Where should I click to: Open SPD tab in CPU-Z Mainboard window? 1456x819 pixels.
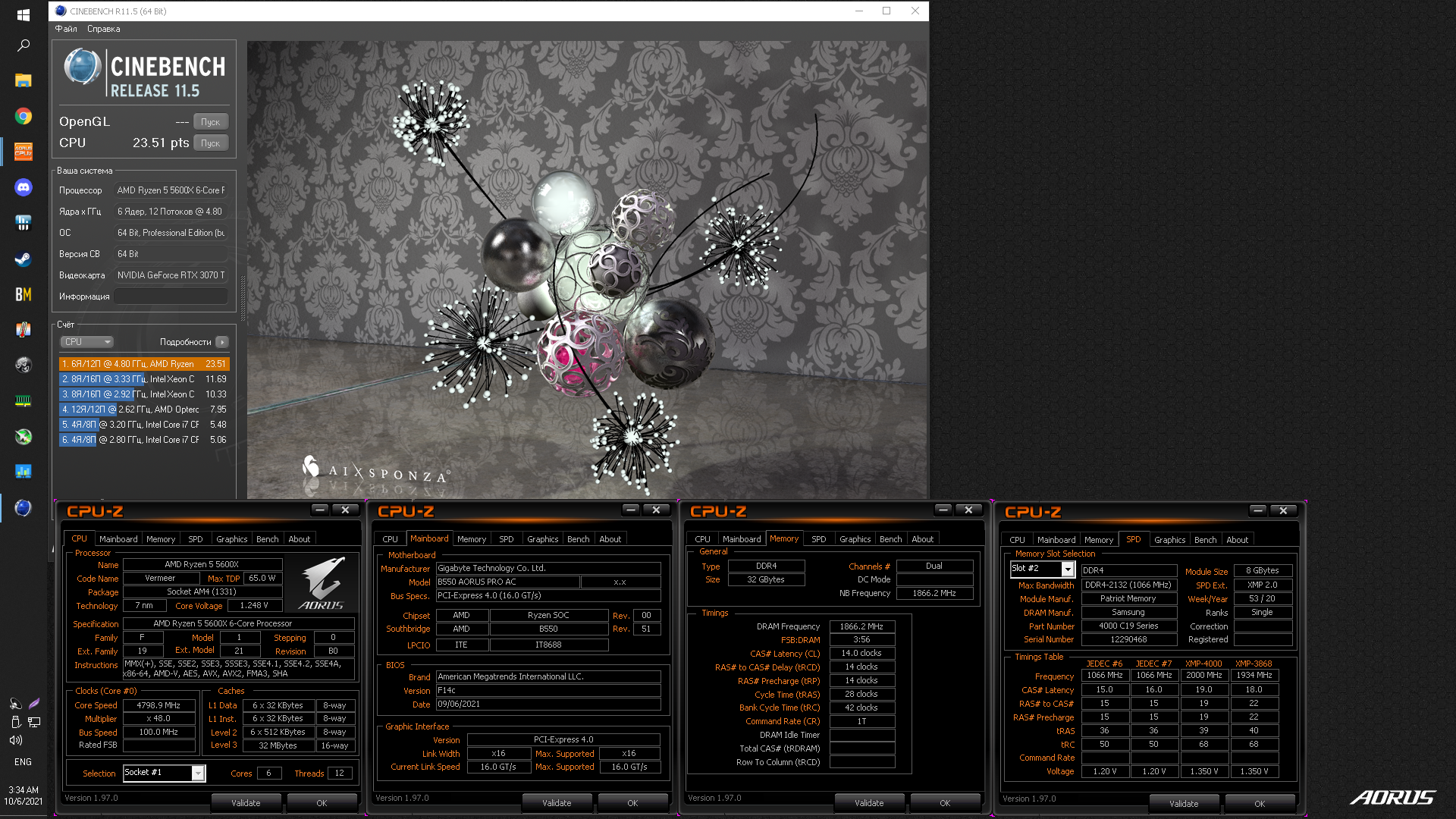pos(507,539)
